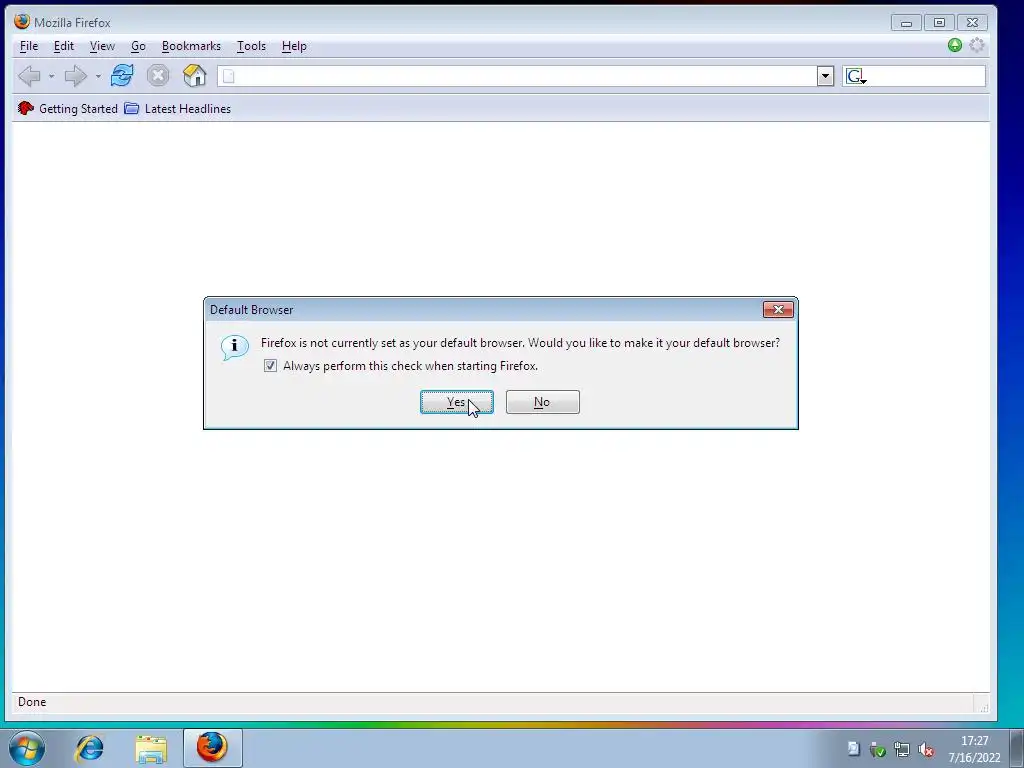
Task: Open the Windows Start orb
Action: (x=27, y=748)
